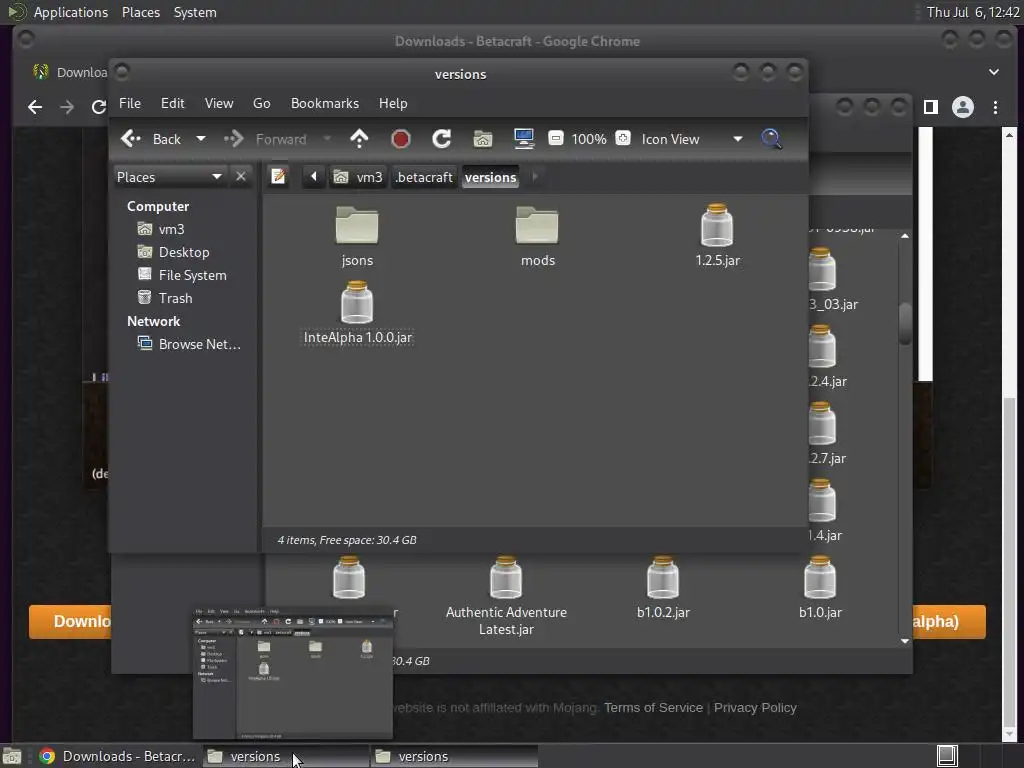Close the Places sidebar pane
Viewport: 1024px width, 768px height.
(241, 177)
